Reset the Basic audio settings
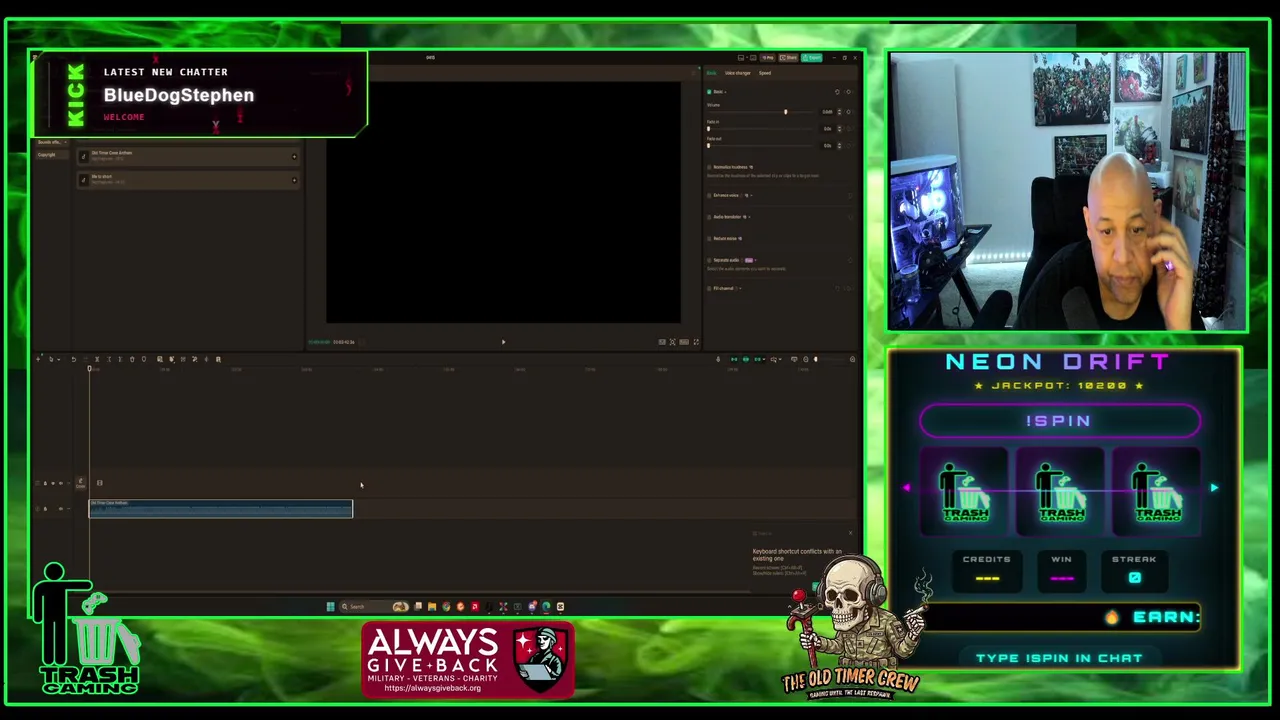This screenshot has height=720, width=1280. (x=837, y=92)
